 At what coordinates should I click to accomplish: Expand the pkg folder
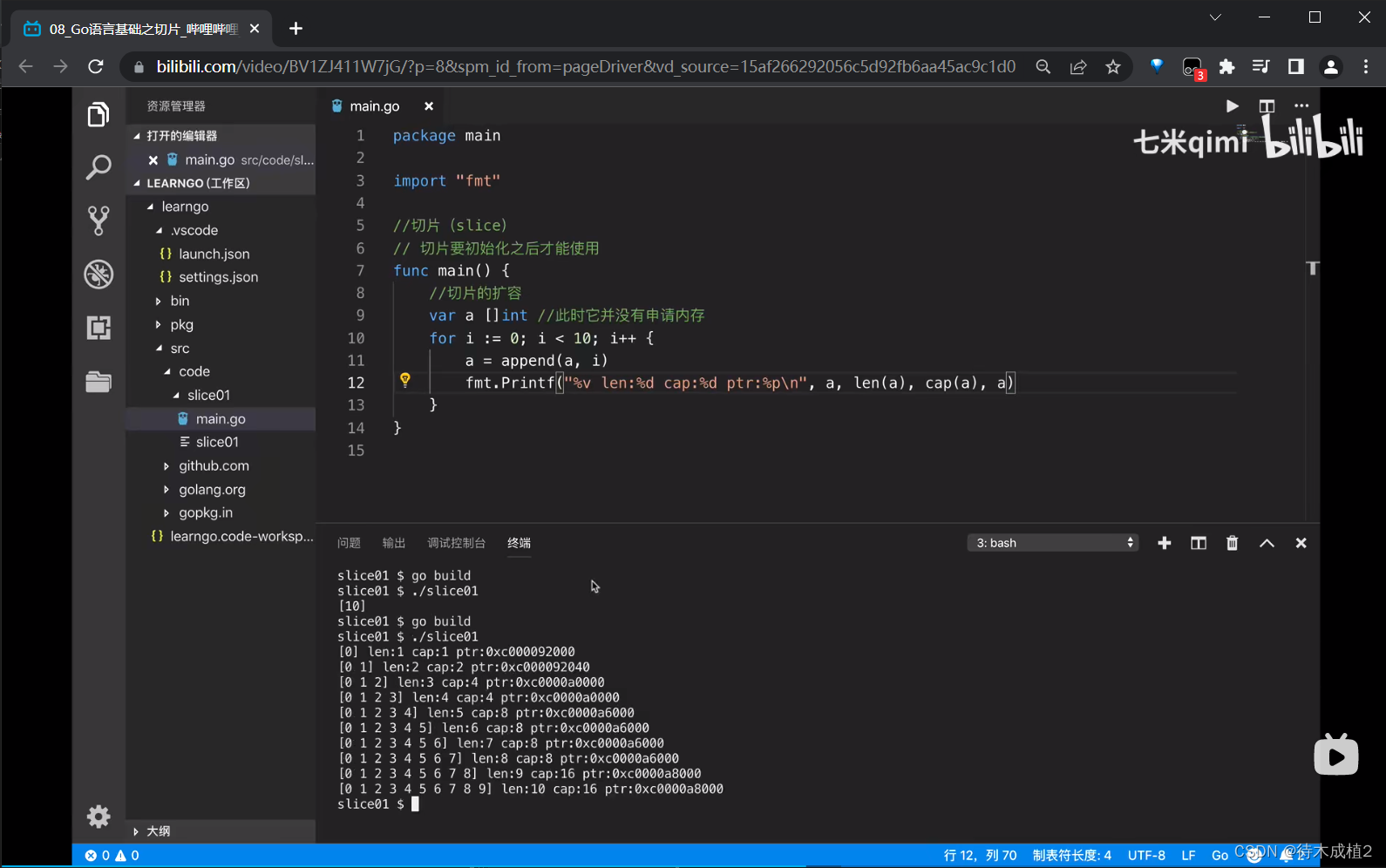159,324
